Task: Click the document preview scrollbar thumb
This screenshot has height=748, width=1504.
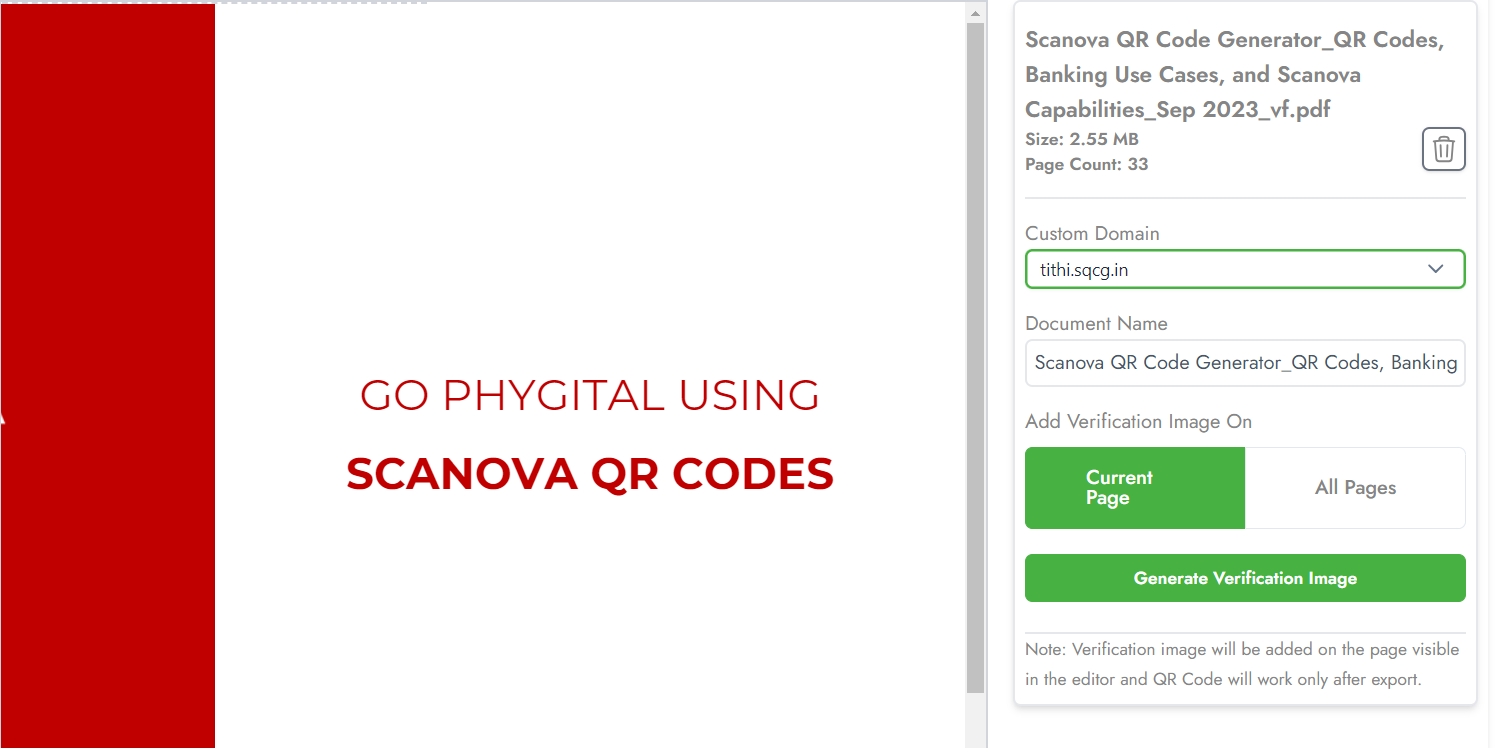Action: click(975, 350)
